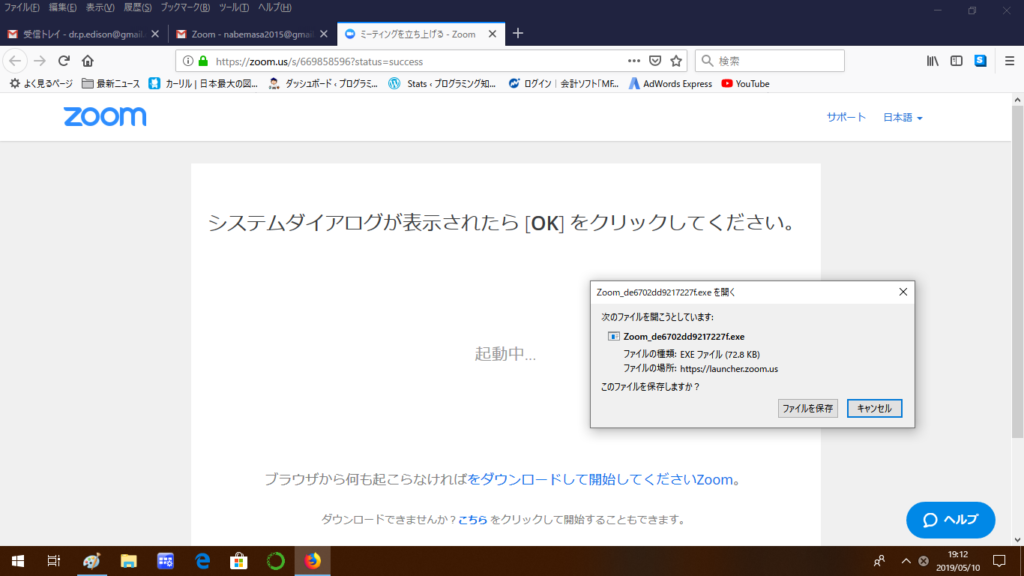1024x576 pixels.
Task: Show hidden system tray icons
Action: tap(906, 561)
